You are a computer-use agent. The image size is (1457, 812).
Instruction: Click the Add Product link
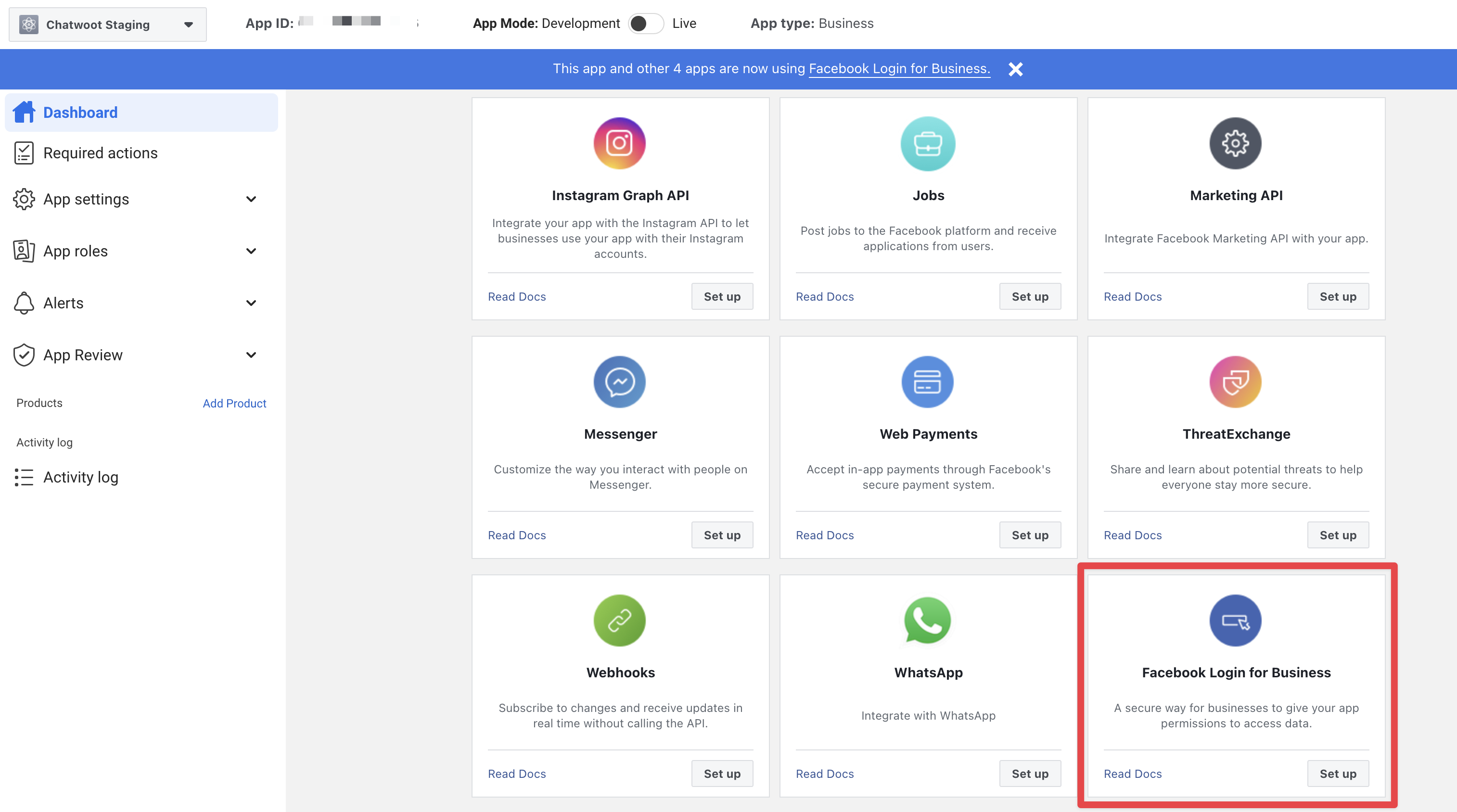coord(234,403)
